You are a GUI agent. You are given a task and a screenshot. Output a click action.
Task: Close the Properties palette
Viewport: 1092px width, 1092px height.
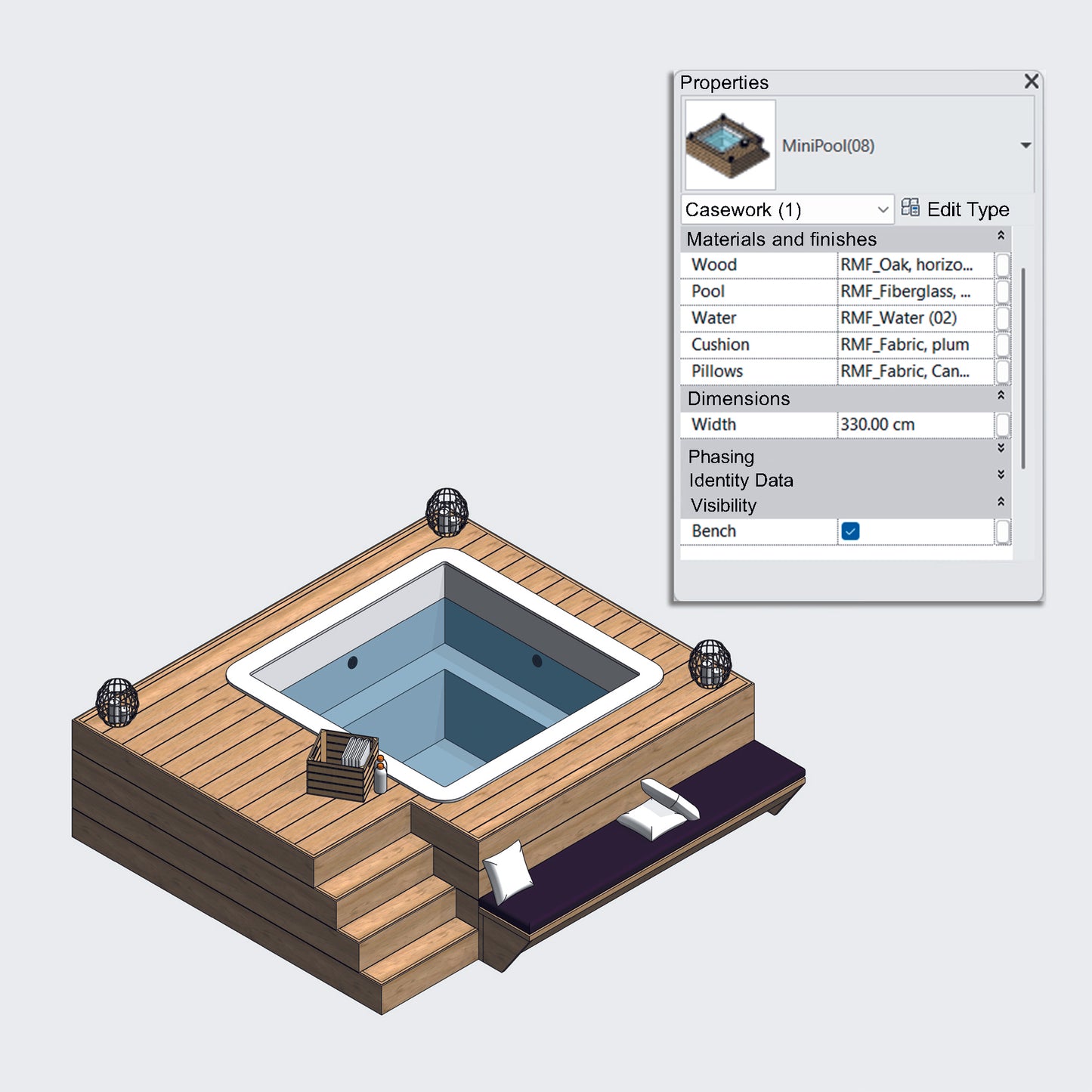tap(1032, 82)
